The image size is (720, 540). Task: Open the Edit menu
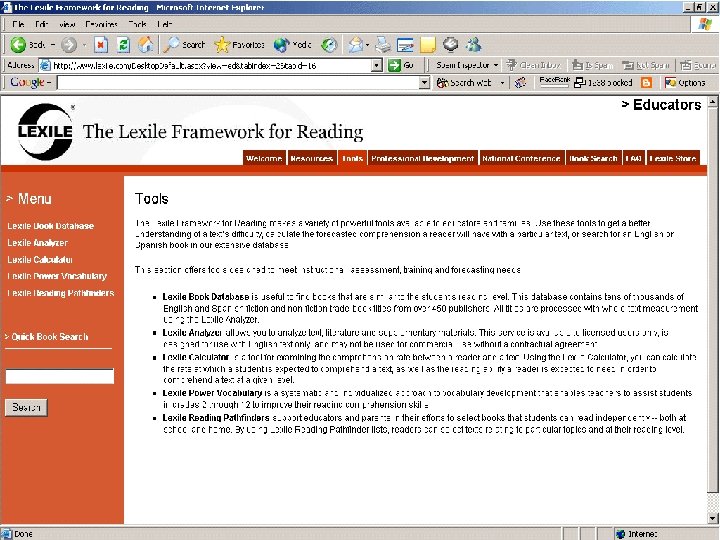[41, 24]
